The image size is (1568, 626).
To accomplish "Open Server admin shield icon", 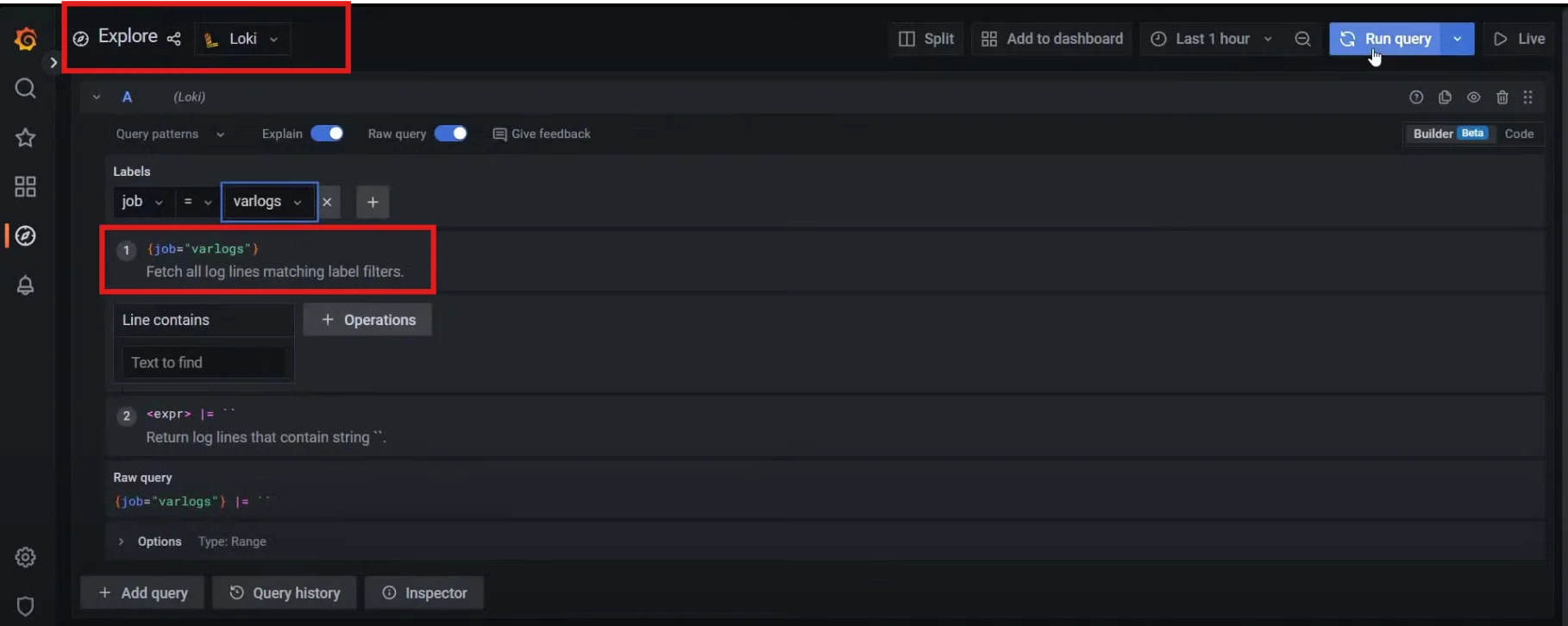I will (26, 606).
